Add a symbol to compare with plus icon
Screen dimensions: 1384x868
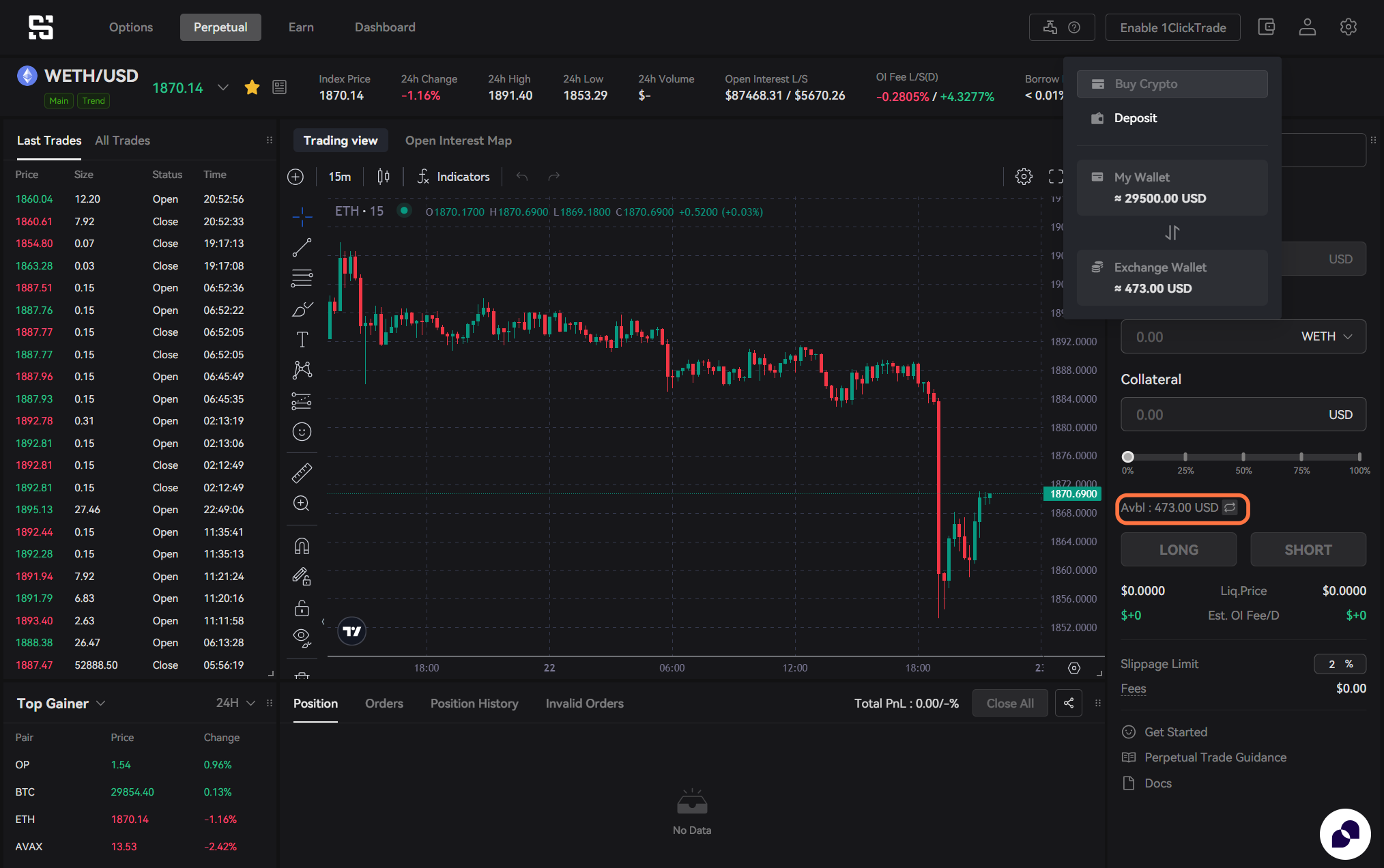click(295, 177)
